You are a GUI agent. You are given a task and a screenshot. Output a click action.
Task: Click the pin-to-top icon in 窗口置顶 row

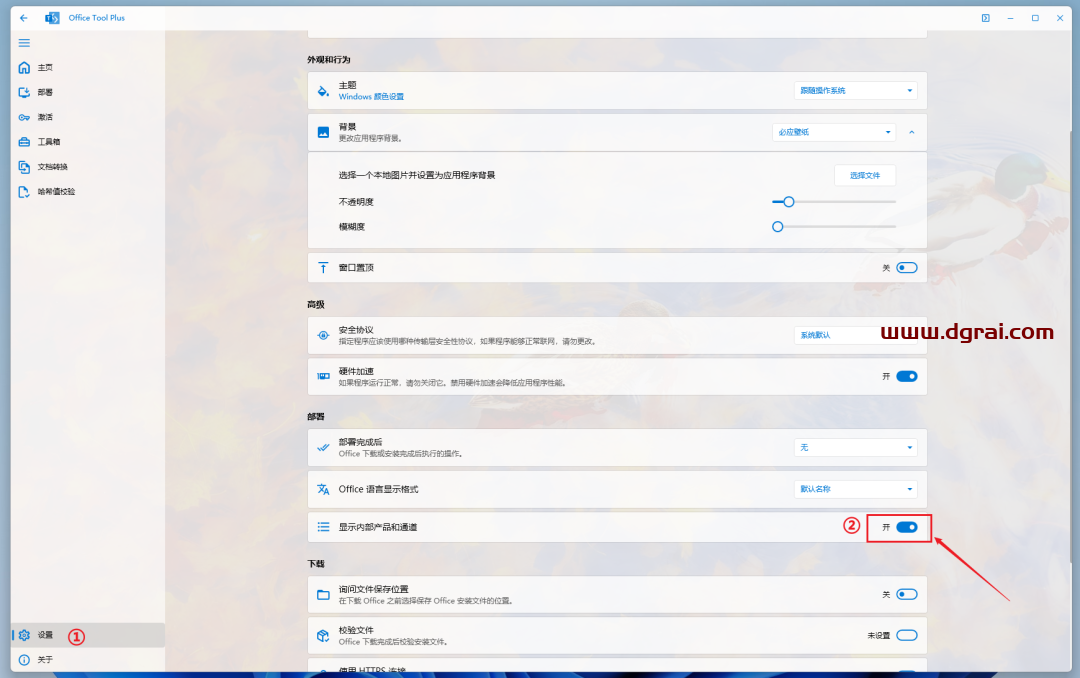tap(323, 268)
